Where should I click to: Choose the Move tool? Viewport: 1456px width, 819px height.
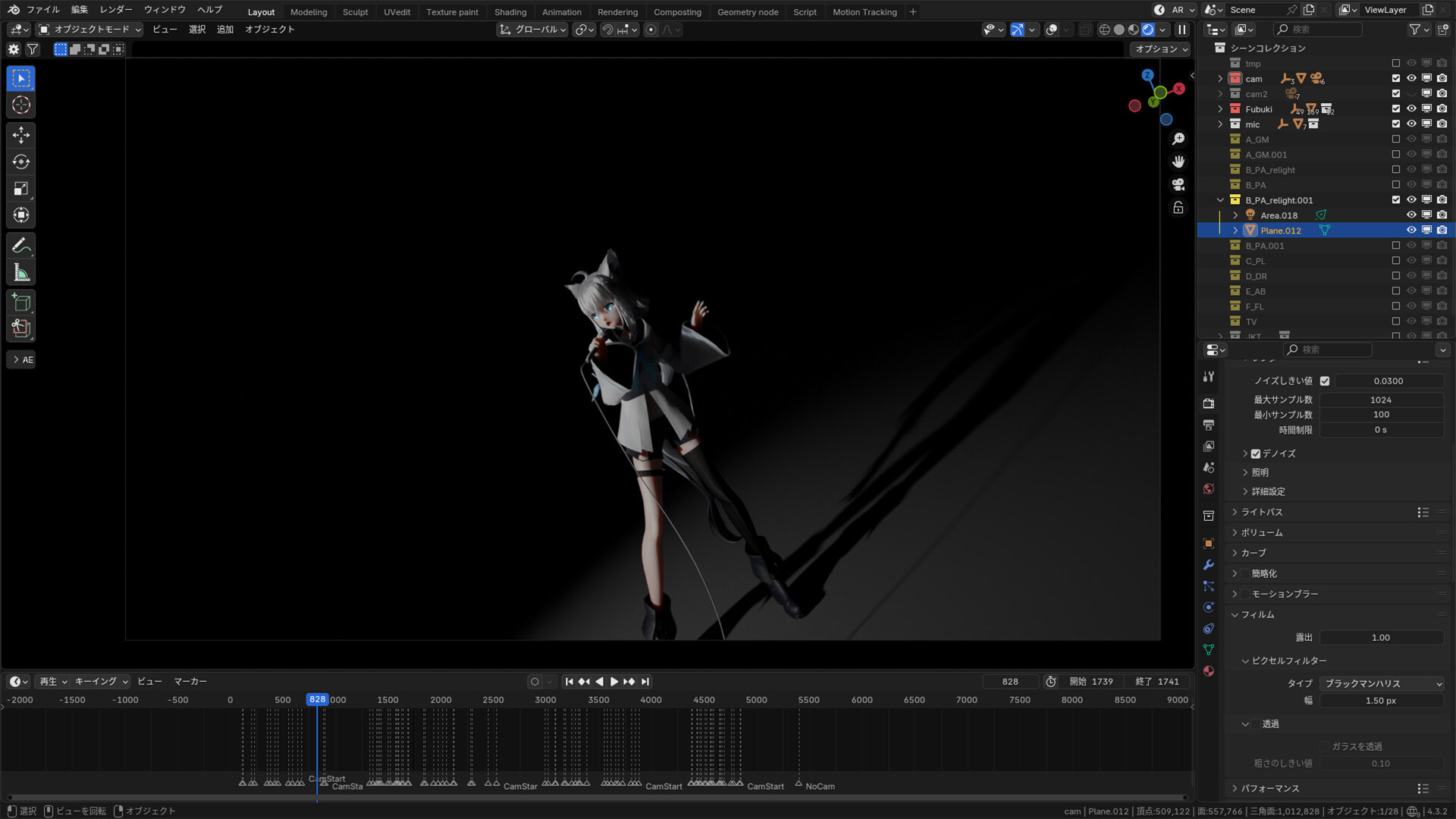coord(21,135)
